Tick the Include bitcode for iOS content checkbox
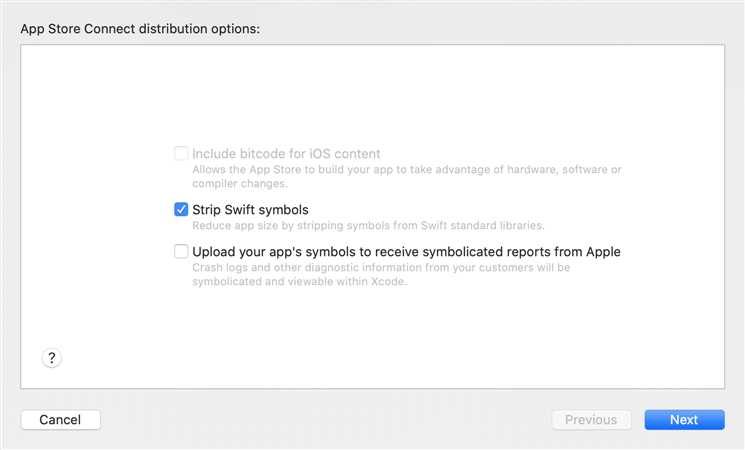Screen dimensions: 745x450 pyautogui.click(x=181, y=153)
